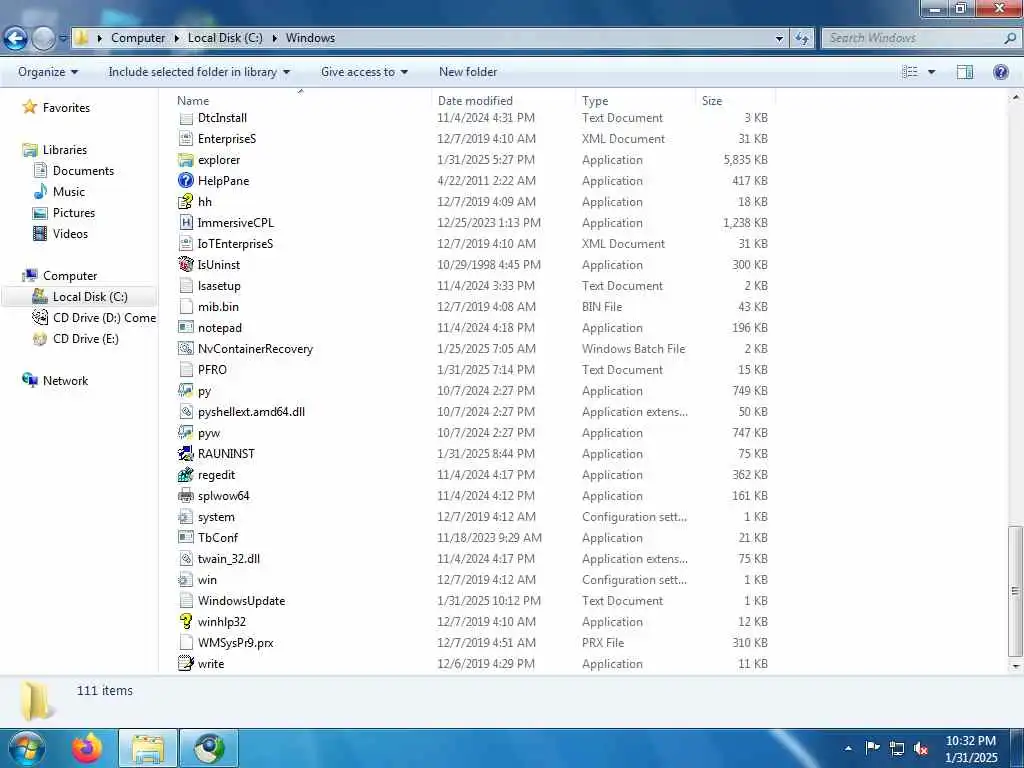The height and width of the screenshot is (768, 1024).
Task: Select the pyw application icon
Action: pyautogui.click(x=186, y=432)
